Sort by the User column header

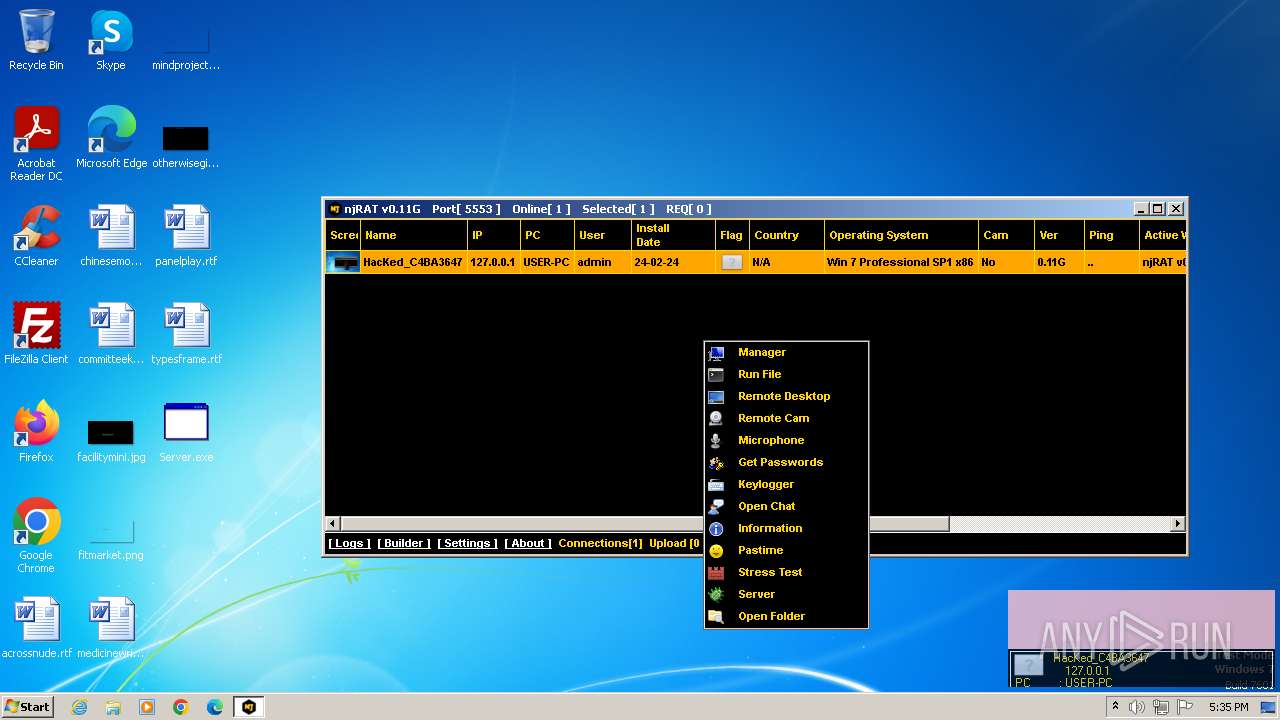click(x=603, y=235)
